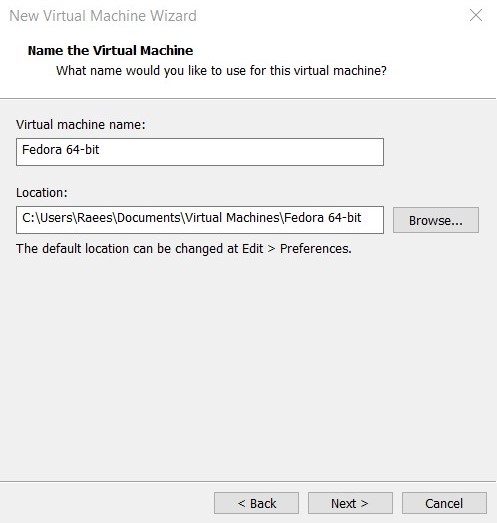Click inside the Location path field

[x=200, y=220]
